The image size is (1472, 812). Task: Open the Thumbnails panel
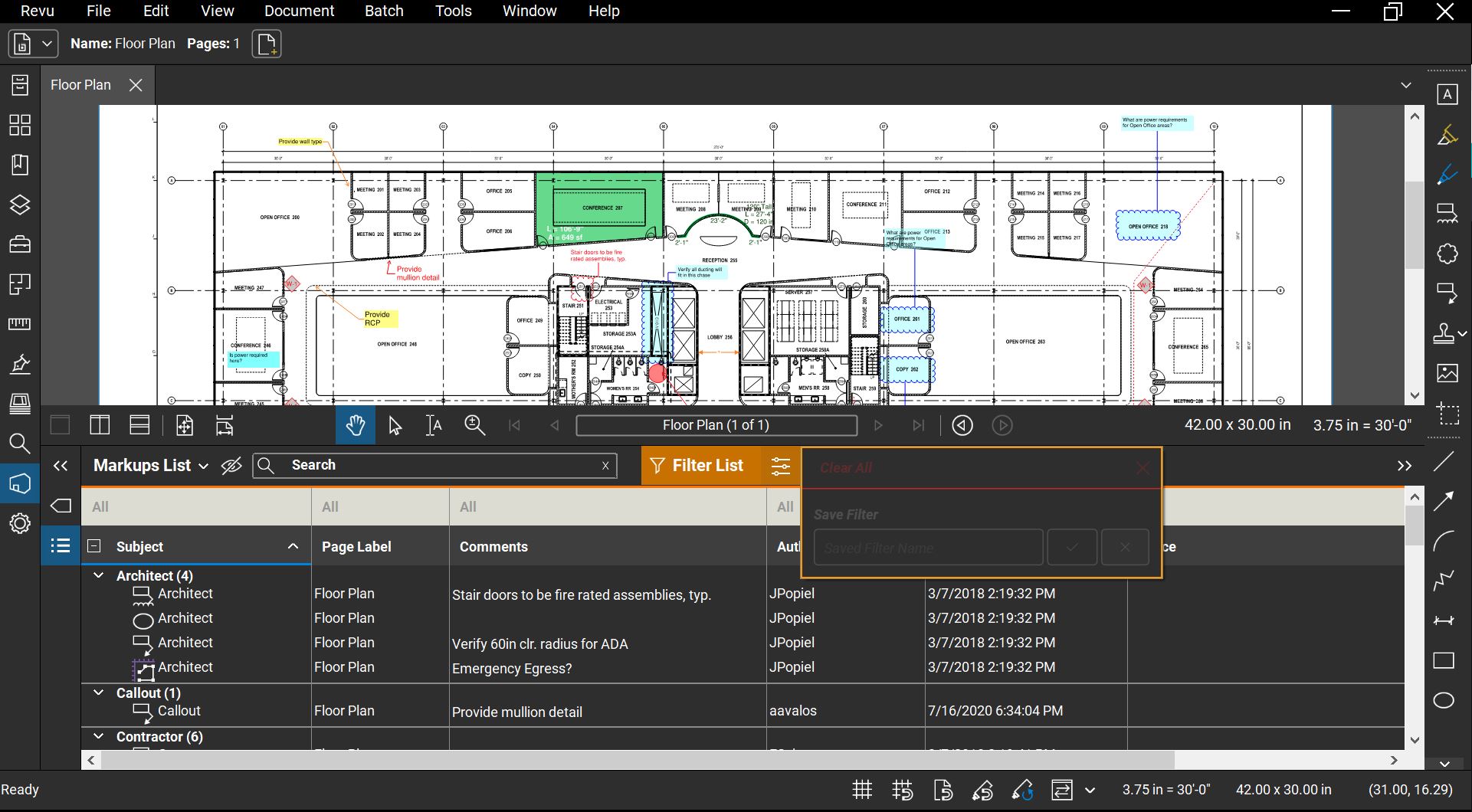point(20,125)
